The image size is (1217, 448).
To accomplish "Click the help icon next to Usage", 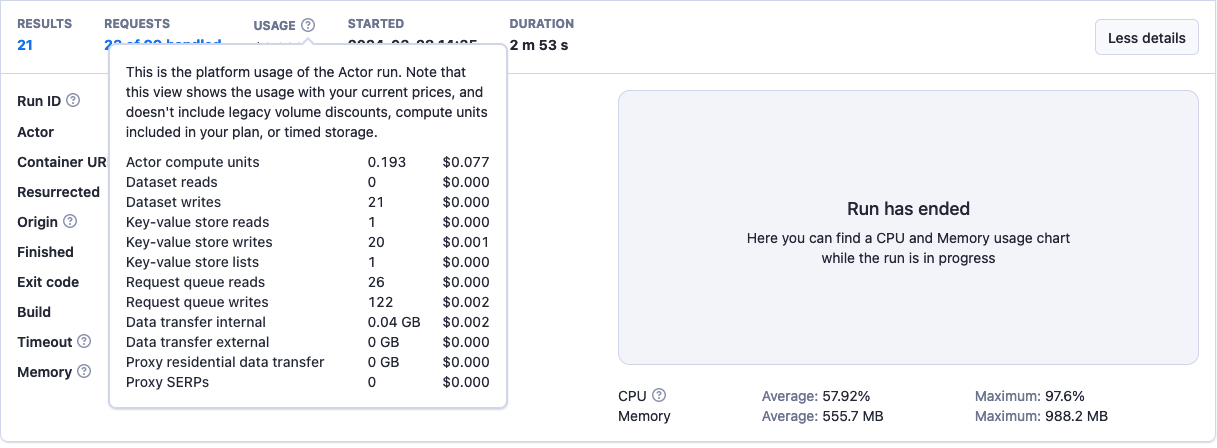I will pyautogui.click(x=308, y=25).
